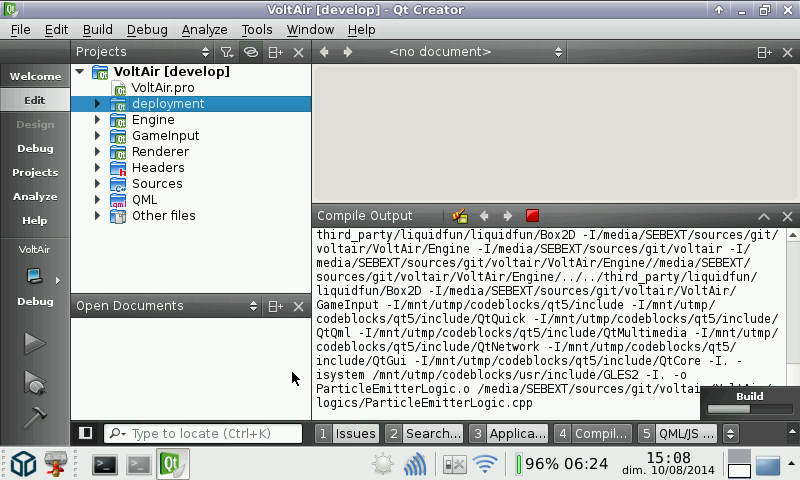Cancel build with red stop button
This screenshot has height=480, width=800.
(532, 216)
